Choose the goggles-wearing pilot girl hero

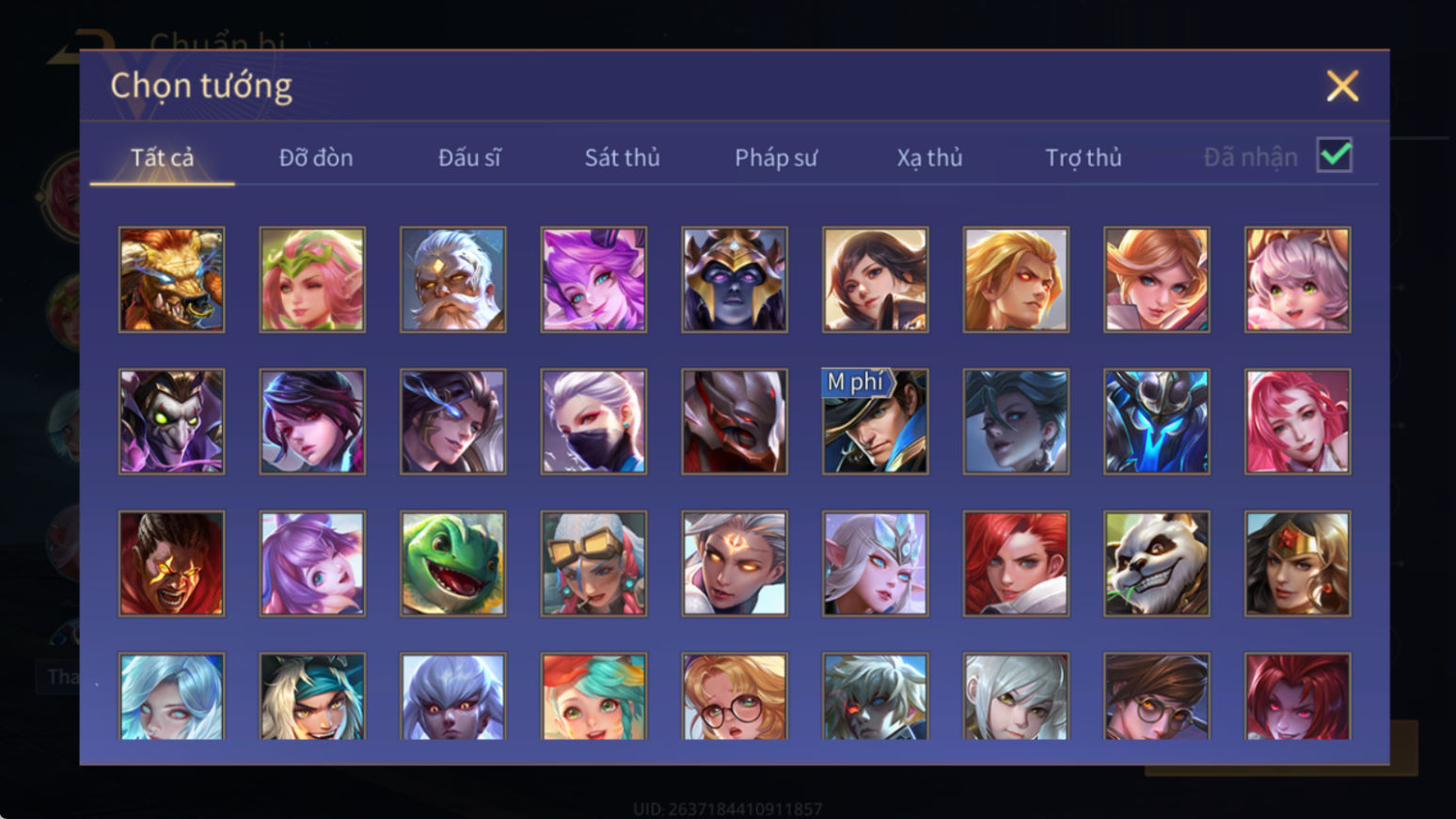tap(593, 563)
